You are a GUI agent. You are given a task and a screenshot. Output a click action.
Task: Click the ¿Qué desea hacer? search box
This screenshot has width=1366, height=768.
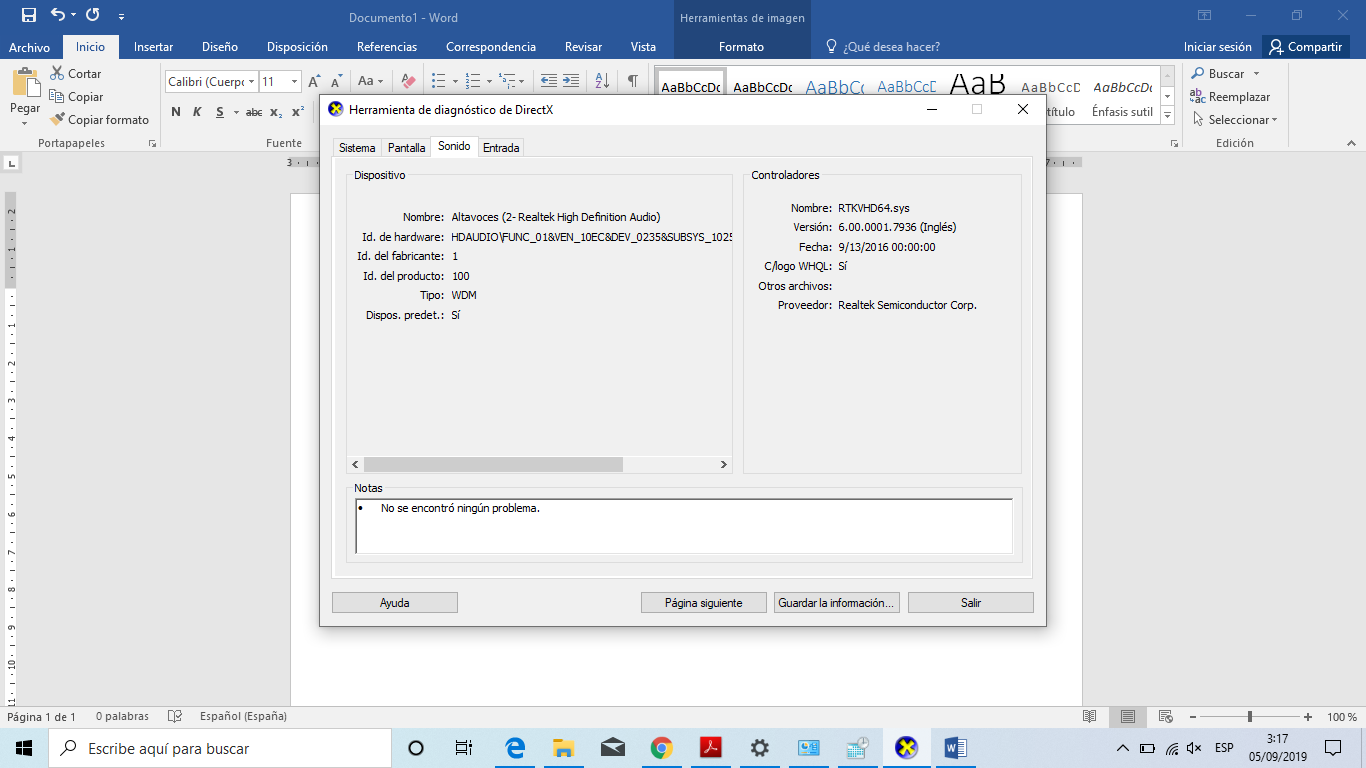click(x=882, y=47)
